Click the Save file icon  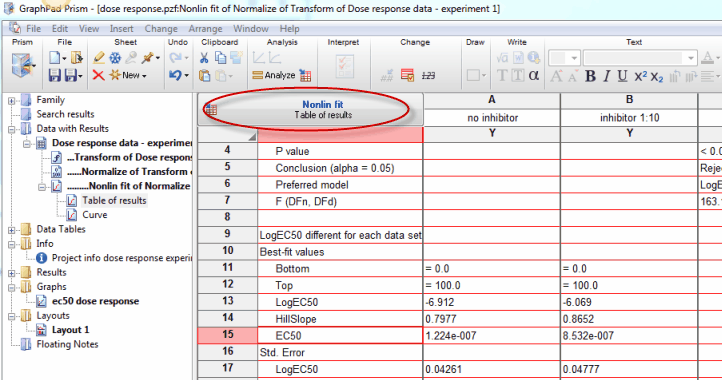coord(55,75)
